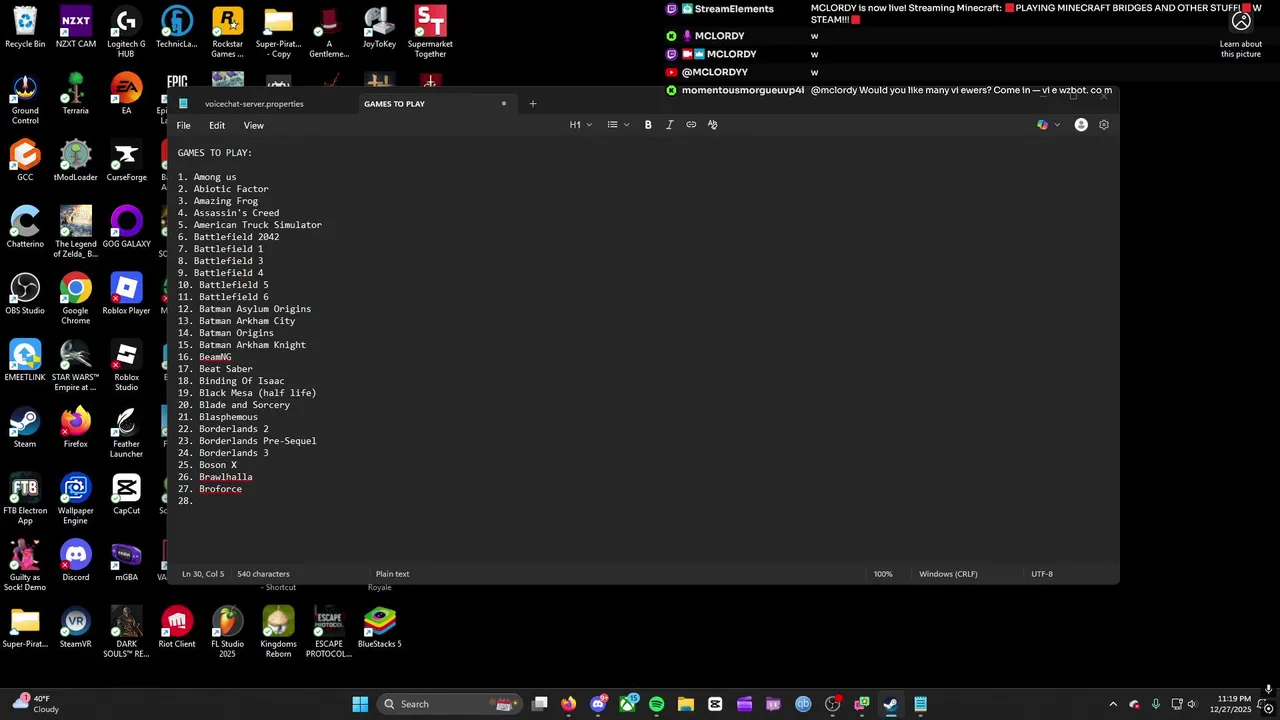Image resolution: width=1280 pixels, height=720 pixels.
Task: Click the line '5. American Truck Simulator'
Action: click(x=250, y=225)
